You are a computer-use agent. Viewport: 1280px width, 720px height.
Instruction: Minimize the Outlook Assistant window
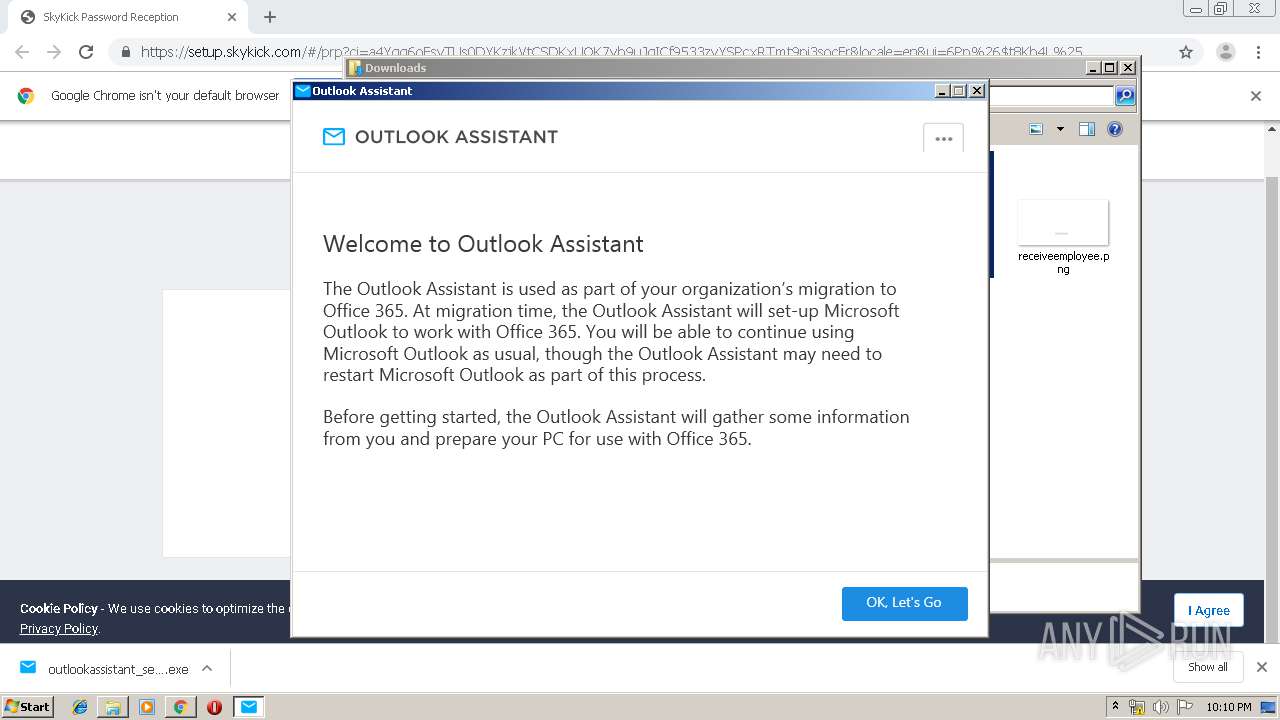point(942,91)
